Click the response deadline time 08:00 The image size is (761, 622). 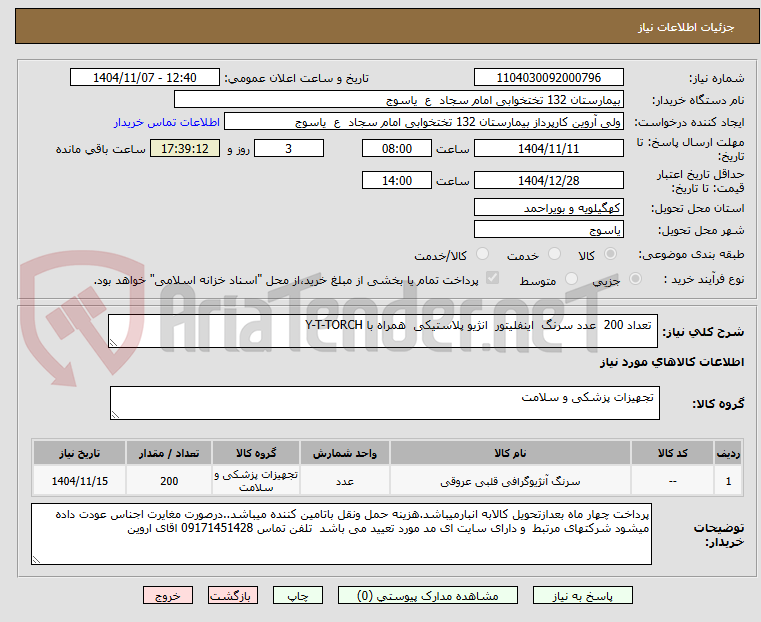[397, 148]
